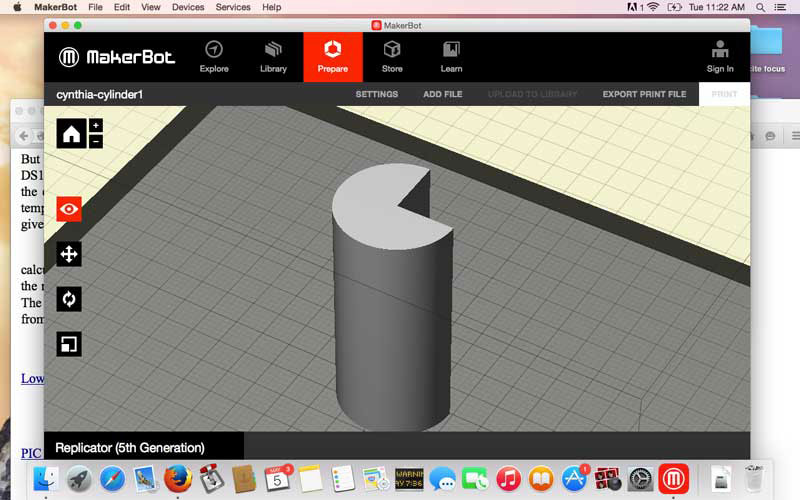Zoom in with the plus button
Screen dimensions: 800x500
pos(95,126)
